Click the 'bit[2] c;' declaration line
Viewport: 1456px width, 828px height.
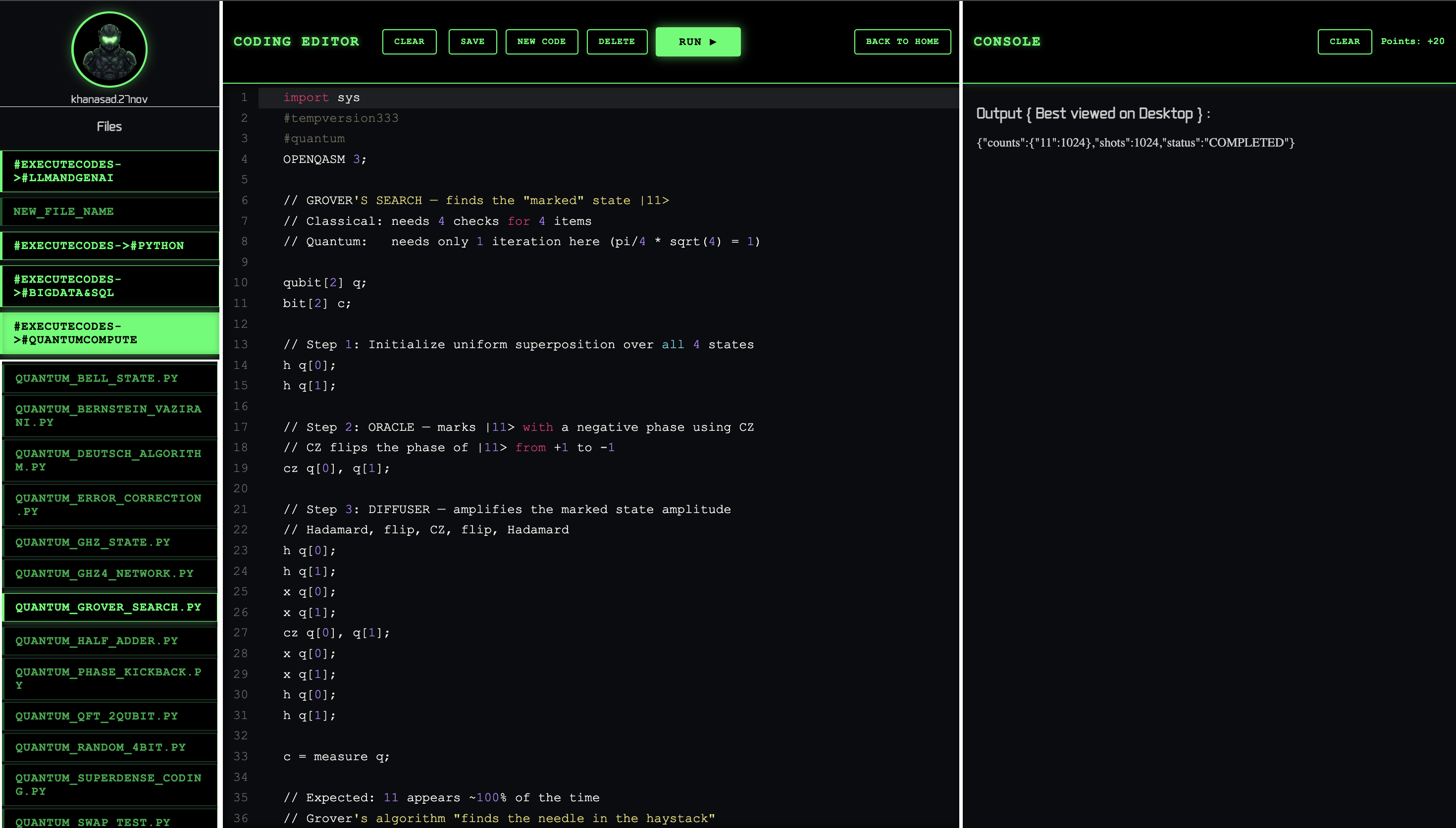click(x=316, y=304)
